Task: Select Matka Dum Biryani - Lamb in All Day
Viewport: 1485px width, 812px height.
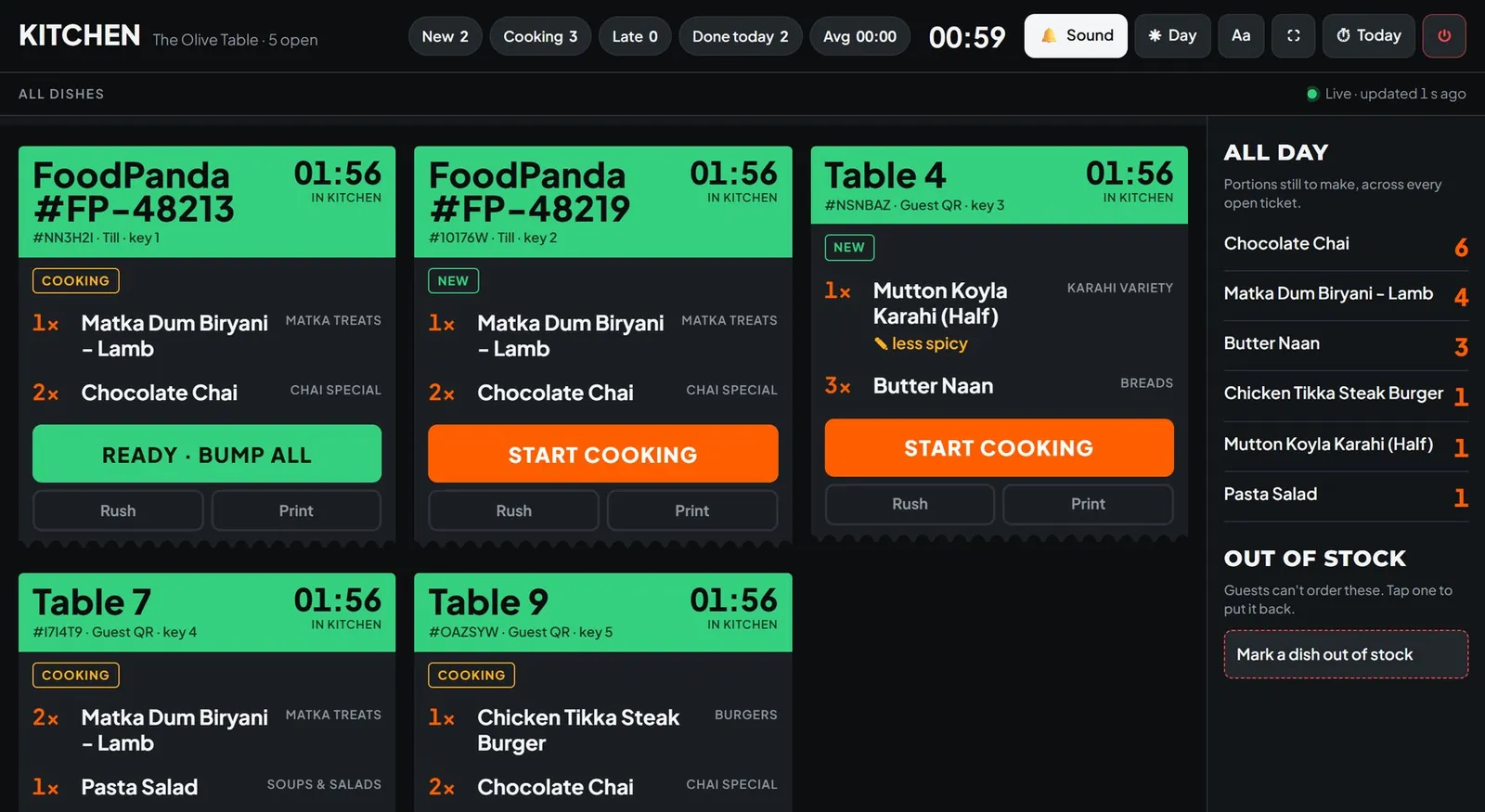Action: [x=1346, y=295]
